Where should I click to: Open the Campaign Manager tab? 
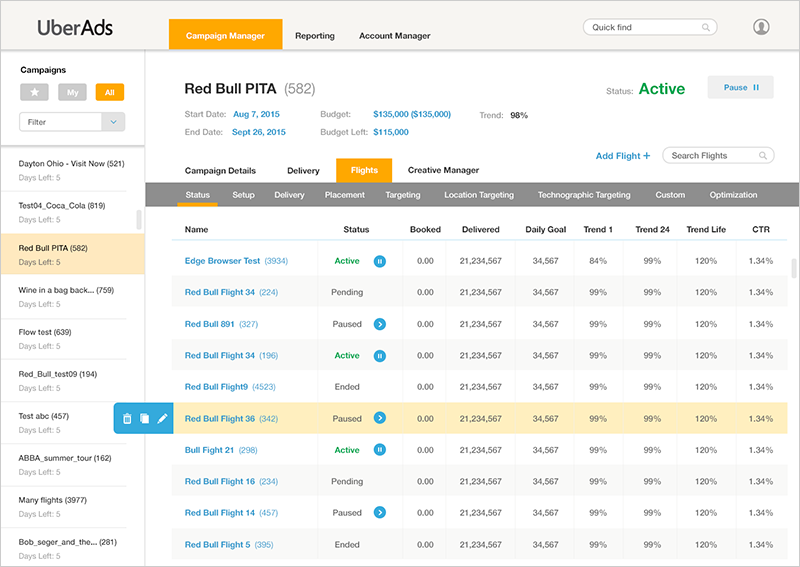point(226,34)
